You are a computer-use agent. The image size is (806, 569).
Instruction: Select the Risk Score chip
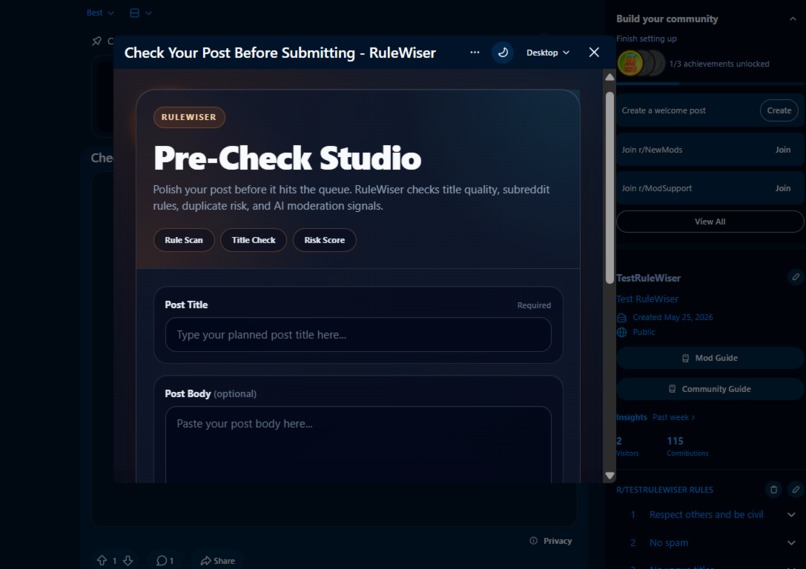pos(324,240)
